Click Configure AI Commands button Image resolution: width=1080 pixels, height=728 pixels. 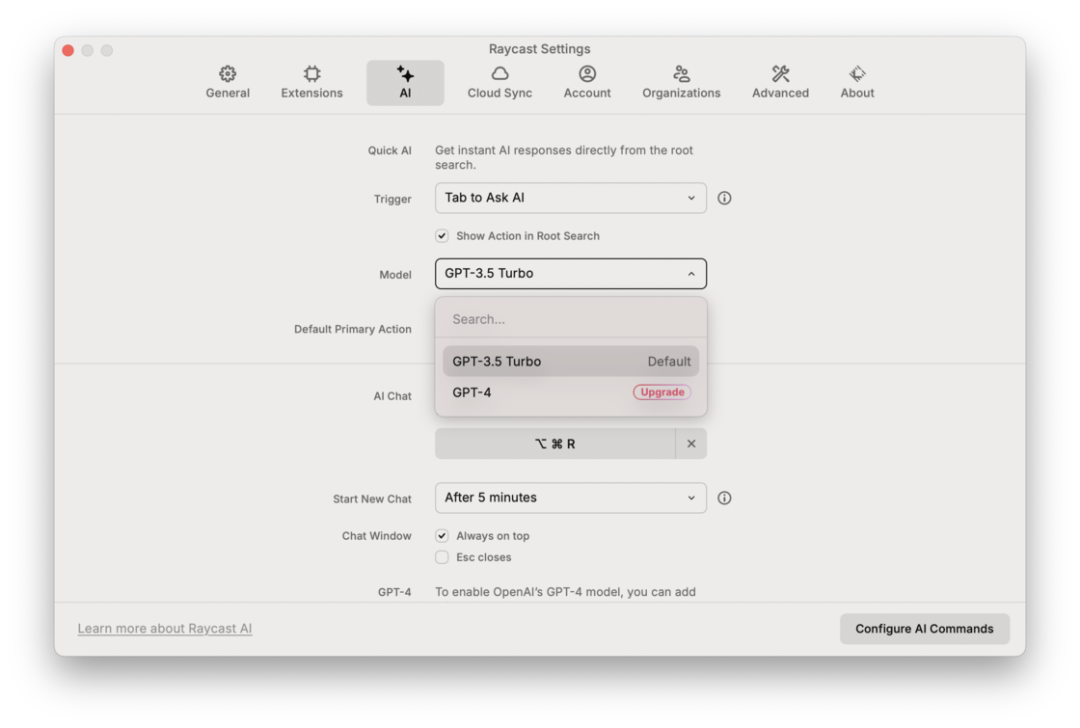click(924, 629)
